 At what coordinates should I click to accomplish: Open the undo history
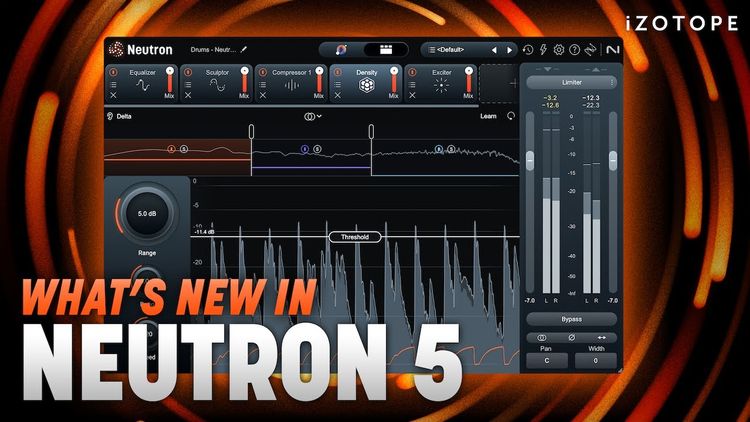click(528, 49)
